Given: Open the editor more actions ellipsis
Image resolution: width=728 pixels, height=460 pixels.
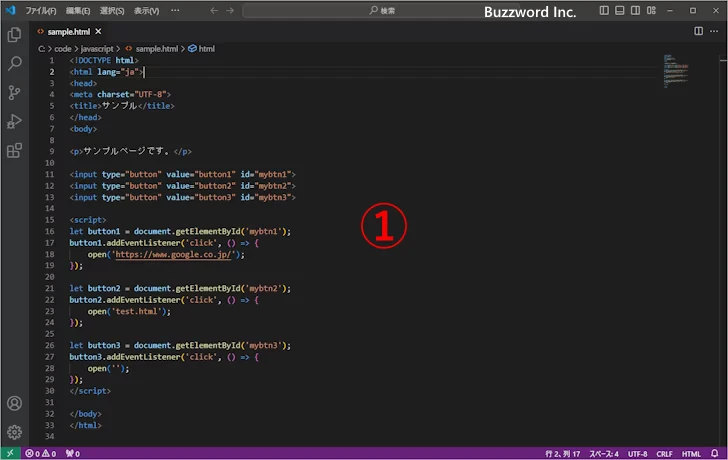Looking at the screenshot, I should pos(714,31).
